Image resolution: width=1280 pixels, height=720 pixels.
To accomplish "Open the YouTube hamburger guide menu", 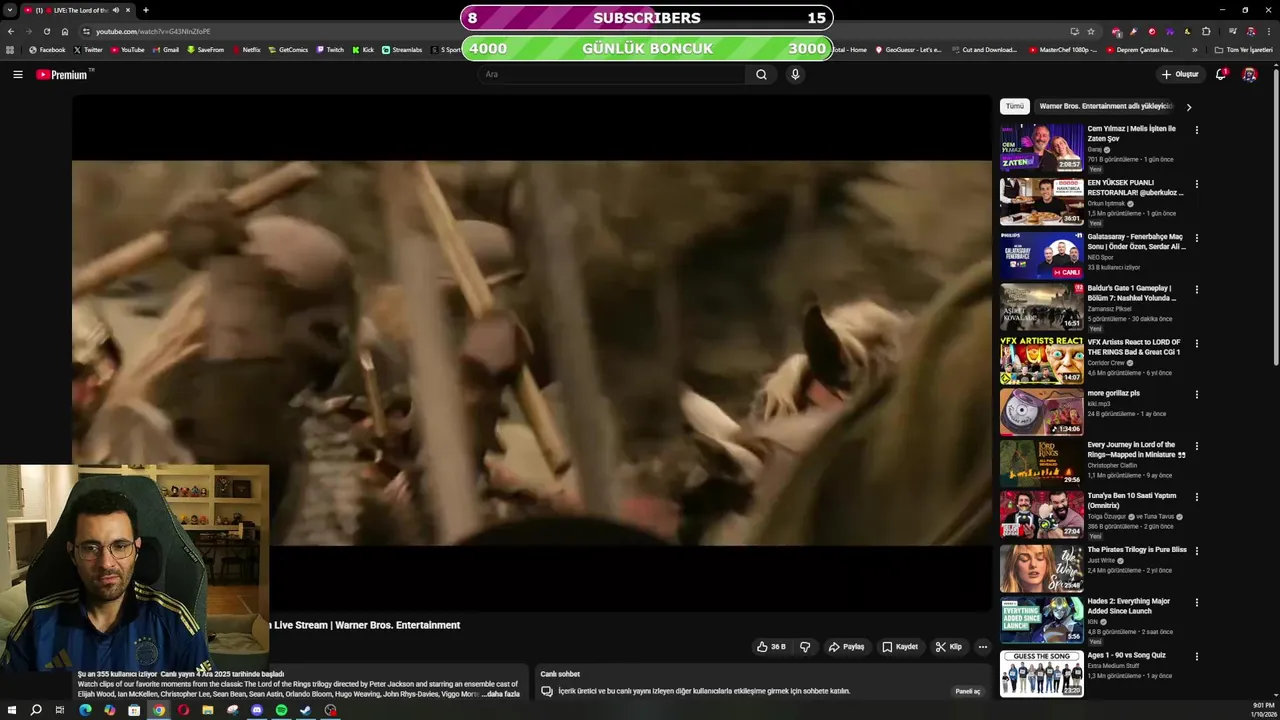I will (x=17, y=74).
